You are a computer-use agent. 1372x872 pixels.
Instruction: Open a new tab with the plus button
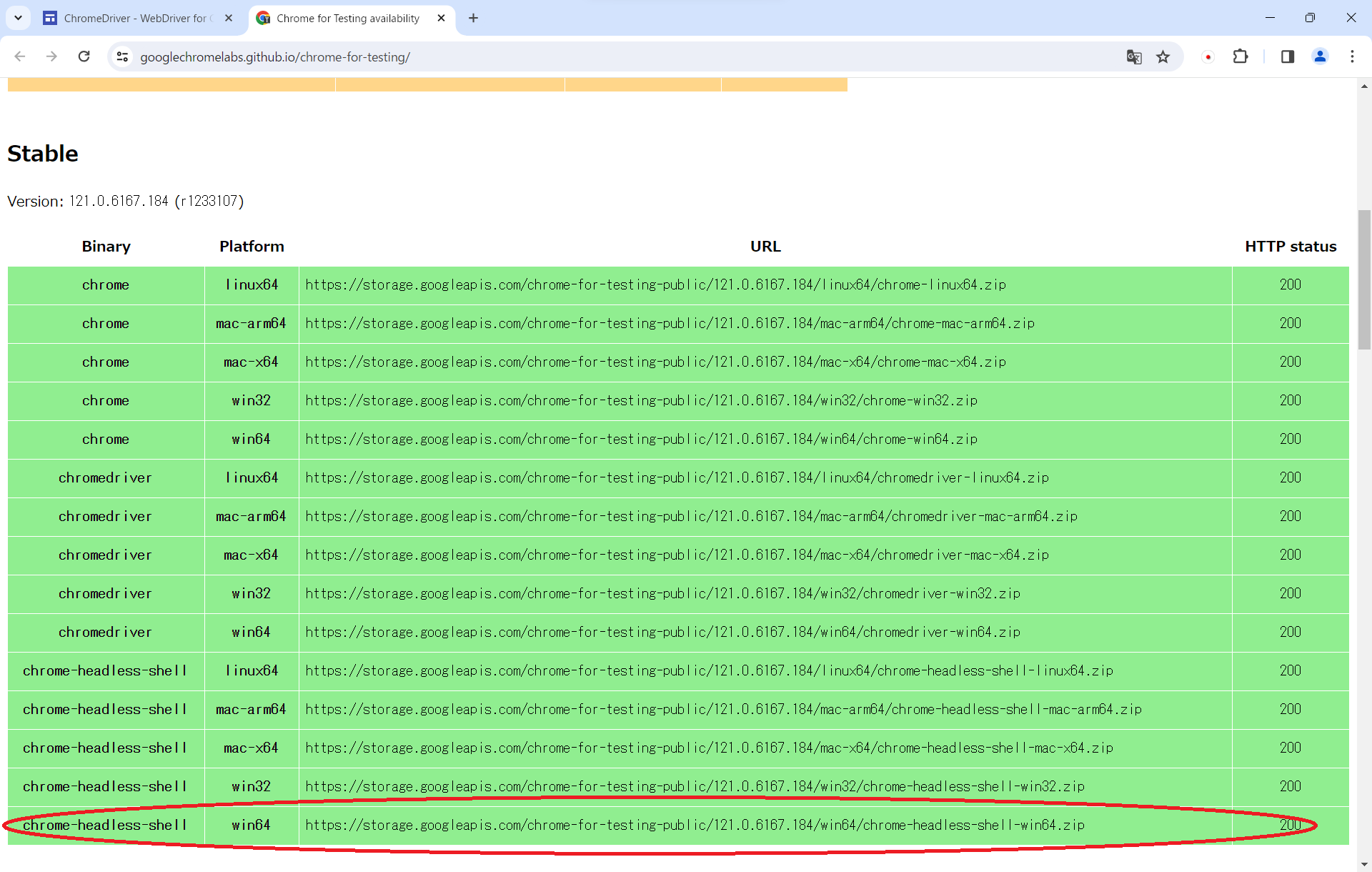[473, 18]
